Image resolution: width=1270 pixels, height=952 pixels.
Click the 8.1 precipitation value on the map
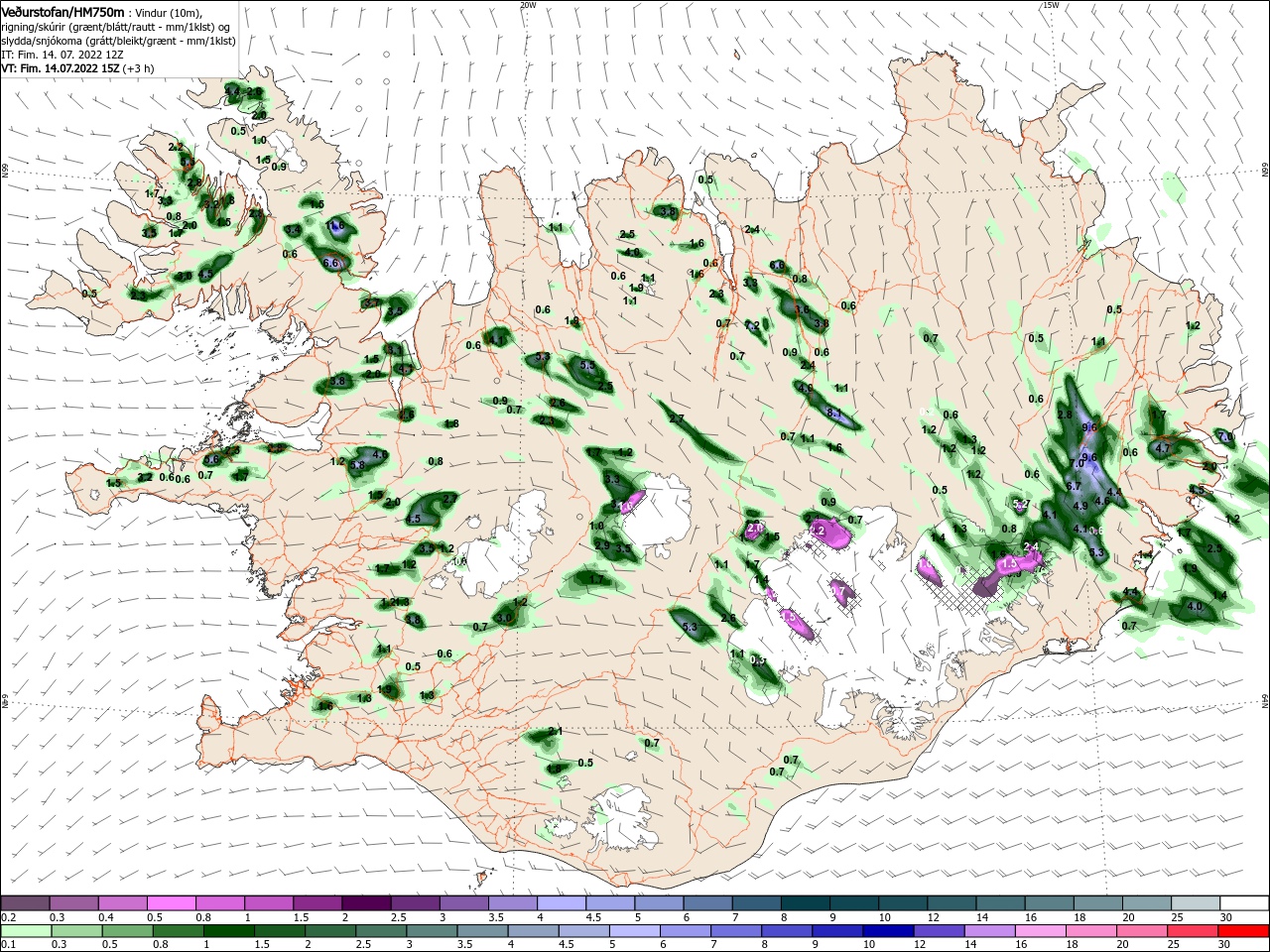click(x=834, y=413)
